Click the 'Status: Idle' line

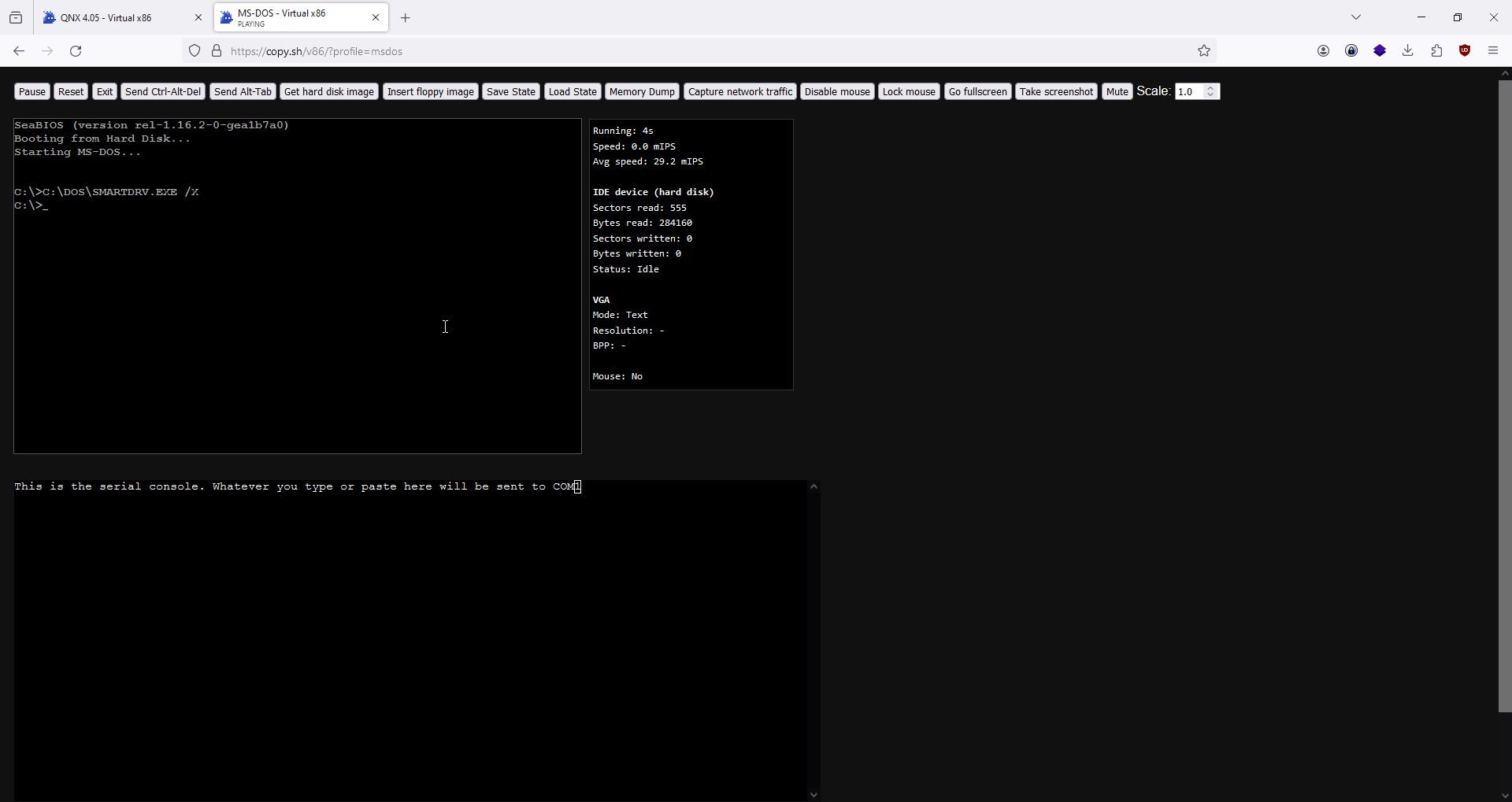[x=626, y=269]
